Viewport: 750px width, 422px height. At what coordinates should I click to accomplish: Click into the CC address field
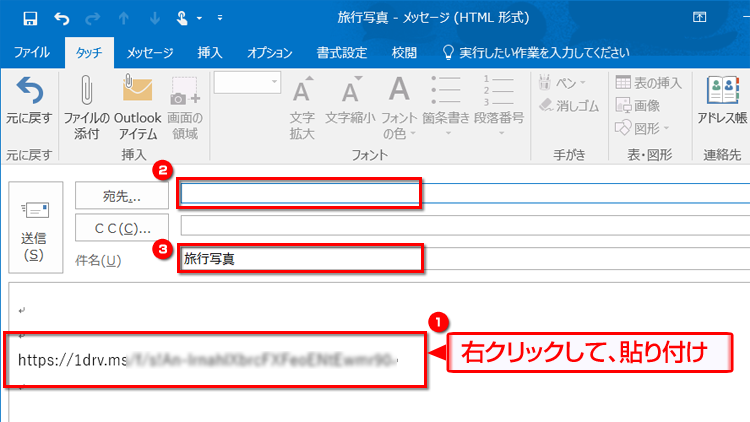point(465,225)
